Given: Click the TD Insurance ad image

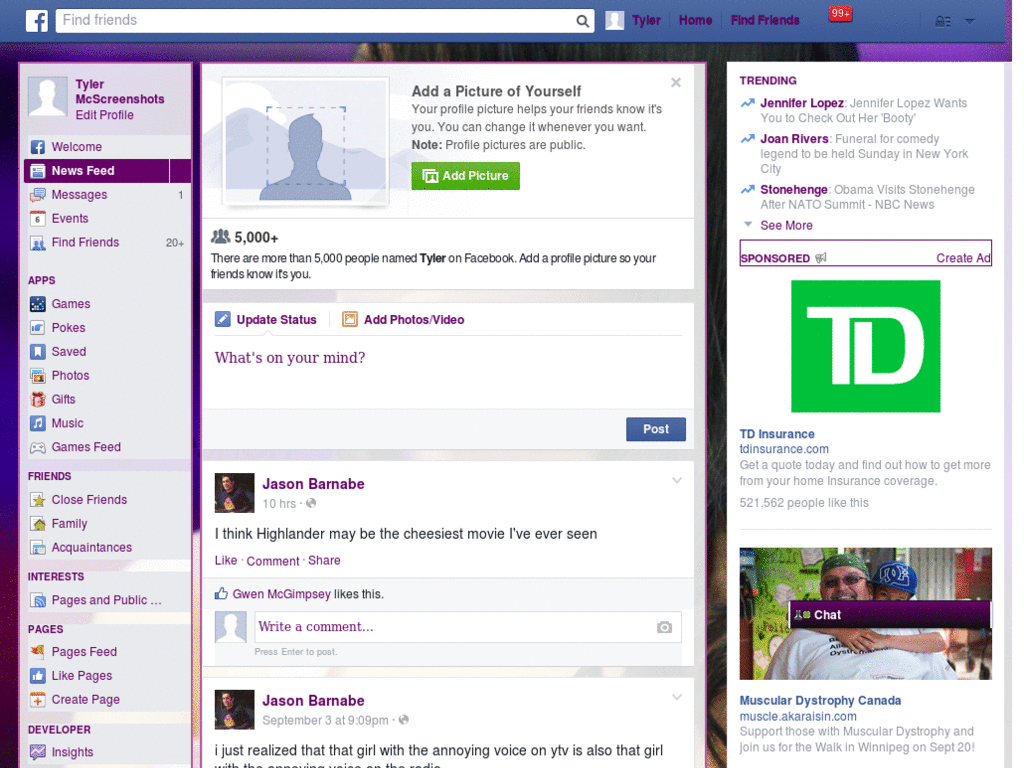Looking at the screenshot, I should [865, 346].
